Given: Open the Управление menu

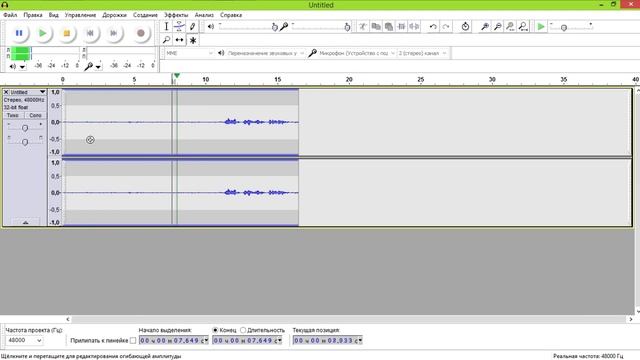Looking at the screenshot, I should (x=80, y=15).
